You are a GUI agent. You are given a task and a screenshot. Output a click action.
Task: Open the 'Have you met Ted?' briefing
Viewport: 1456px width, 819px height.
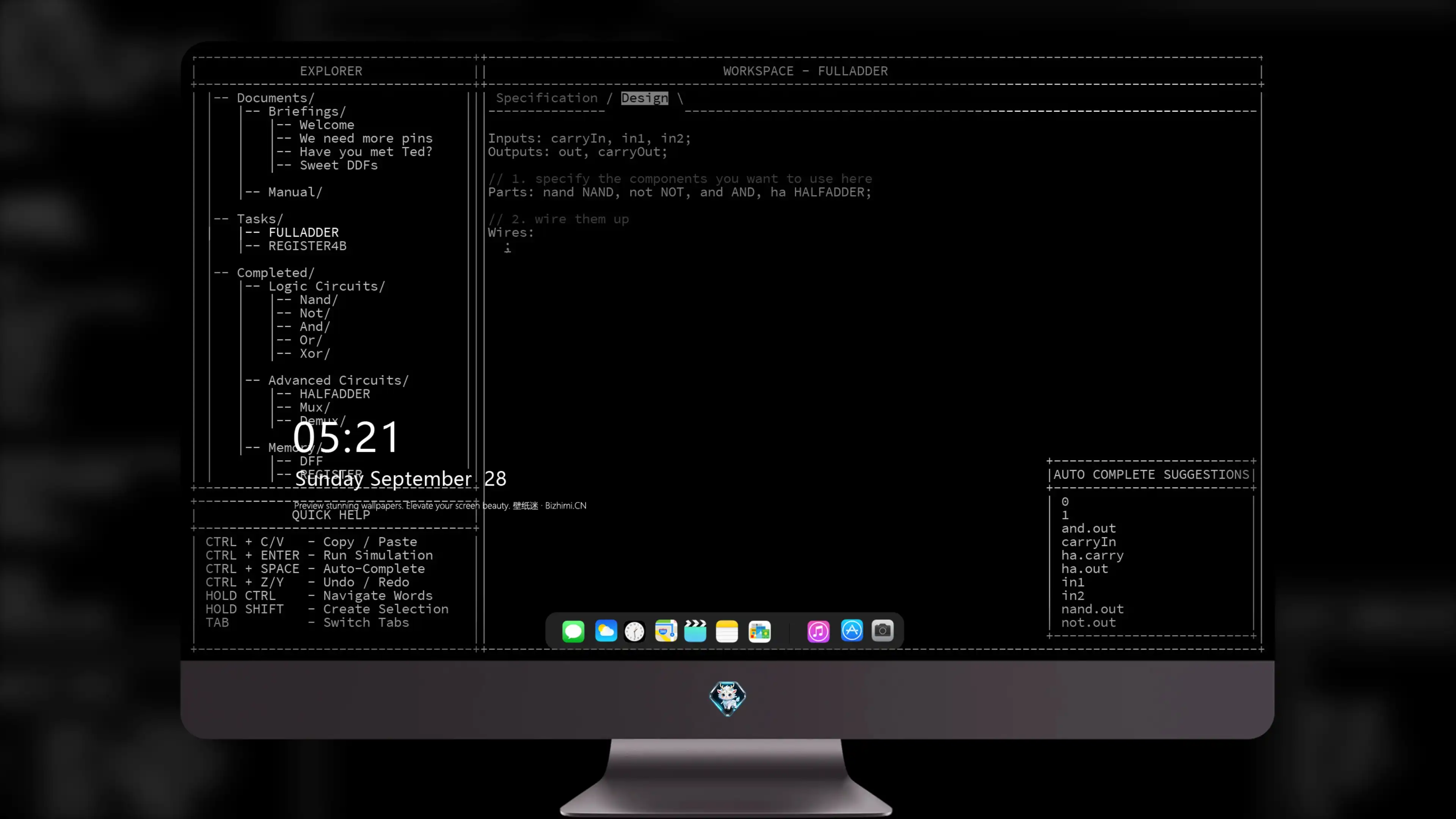coord(366,152)
